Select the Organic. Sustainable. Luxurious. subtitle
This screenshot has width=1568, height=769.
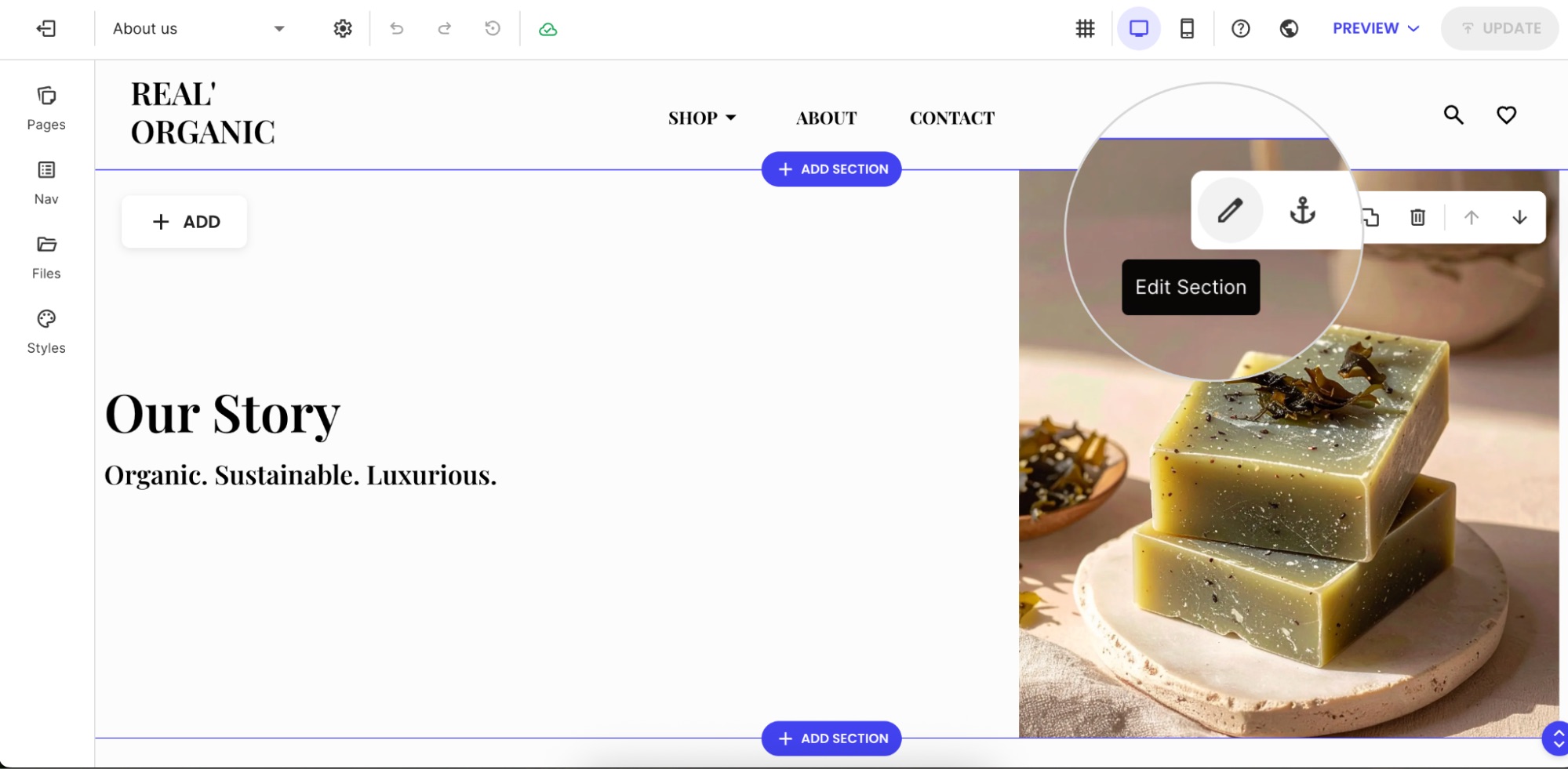coord(300,475)
